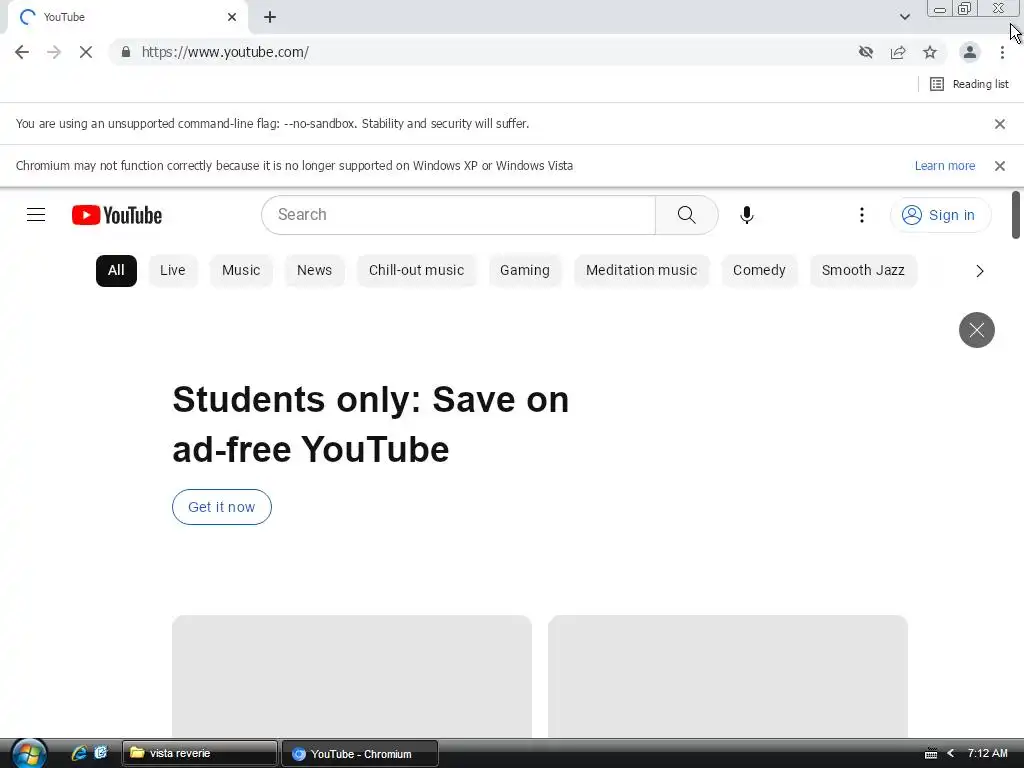Viewport: 1024px width, 768px height.
Task: Click the lock site info icon
Action: pos(125,52)
